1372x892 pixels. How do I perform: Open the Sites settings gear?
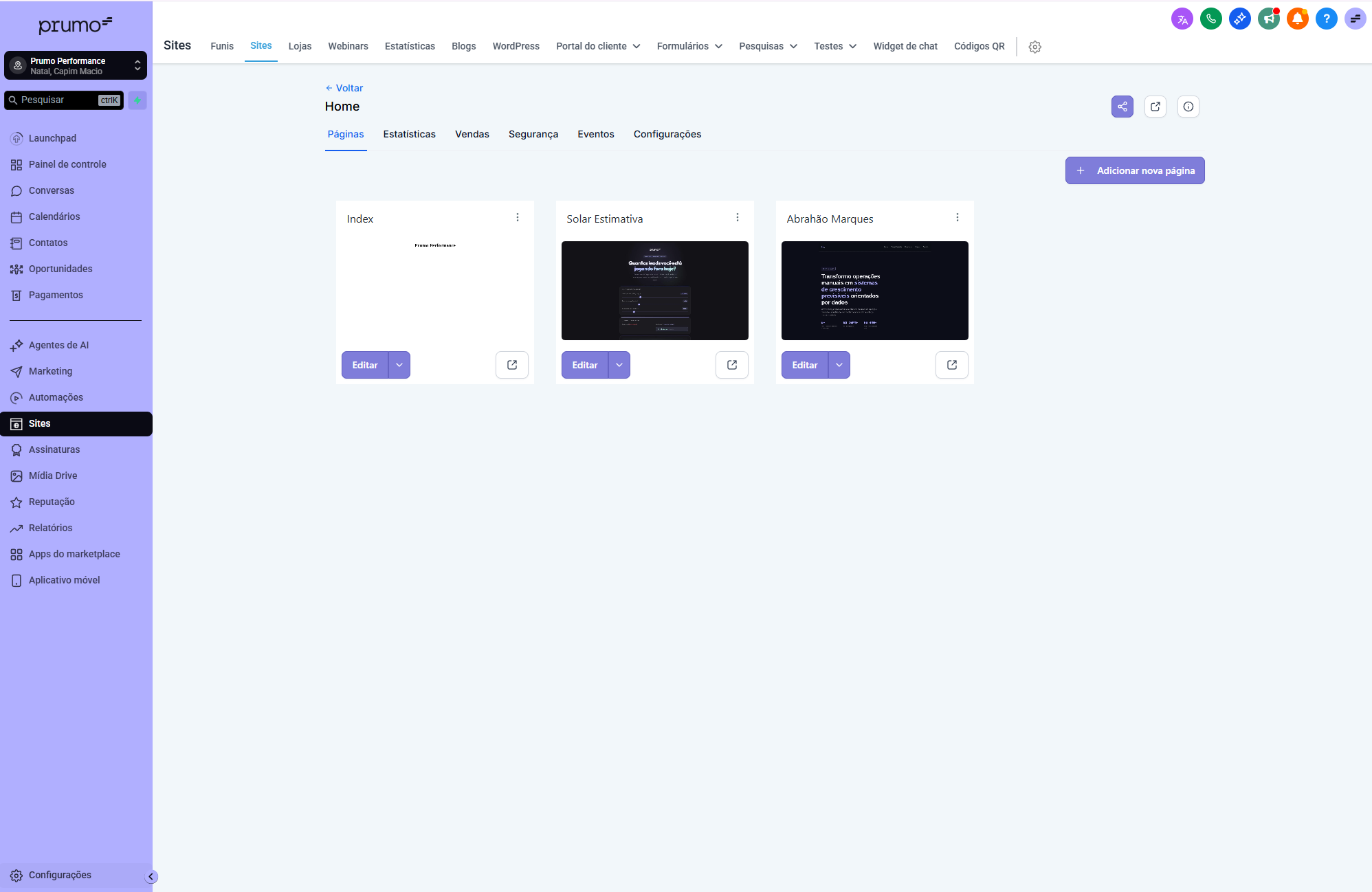tap(1034, 47)
